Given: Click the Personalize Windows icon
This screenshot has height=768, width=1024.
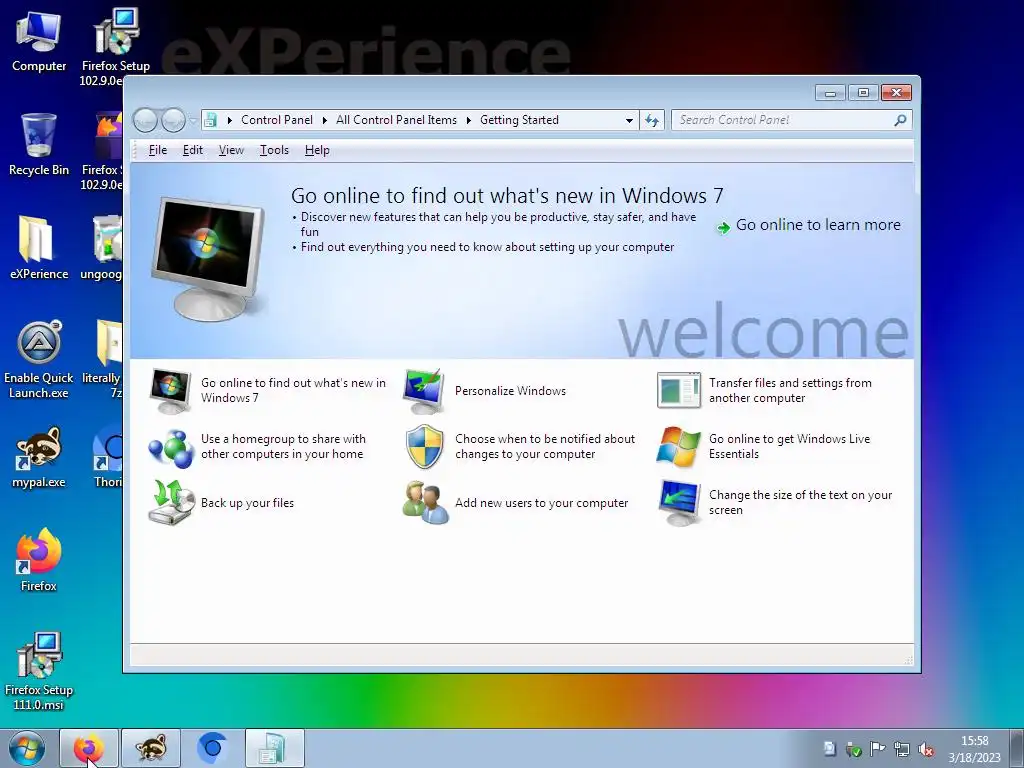Looking at the screenshot, I should [x=424, y=391].
